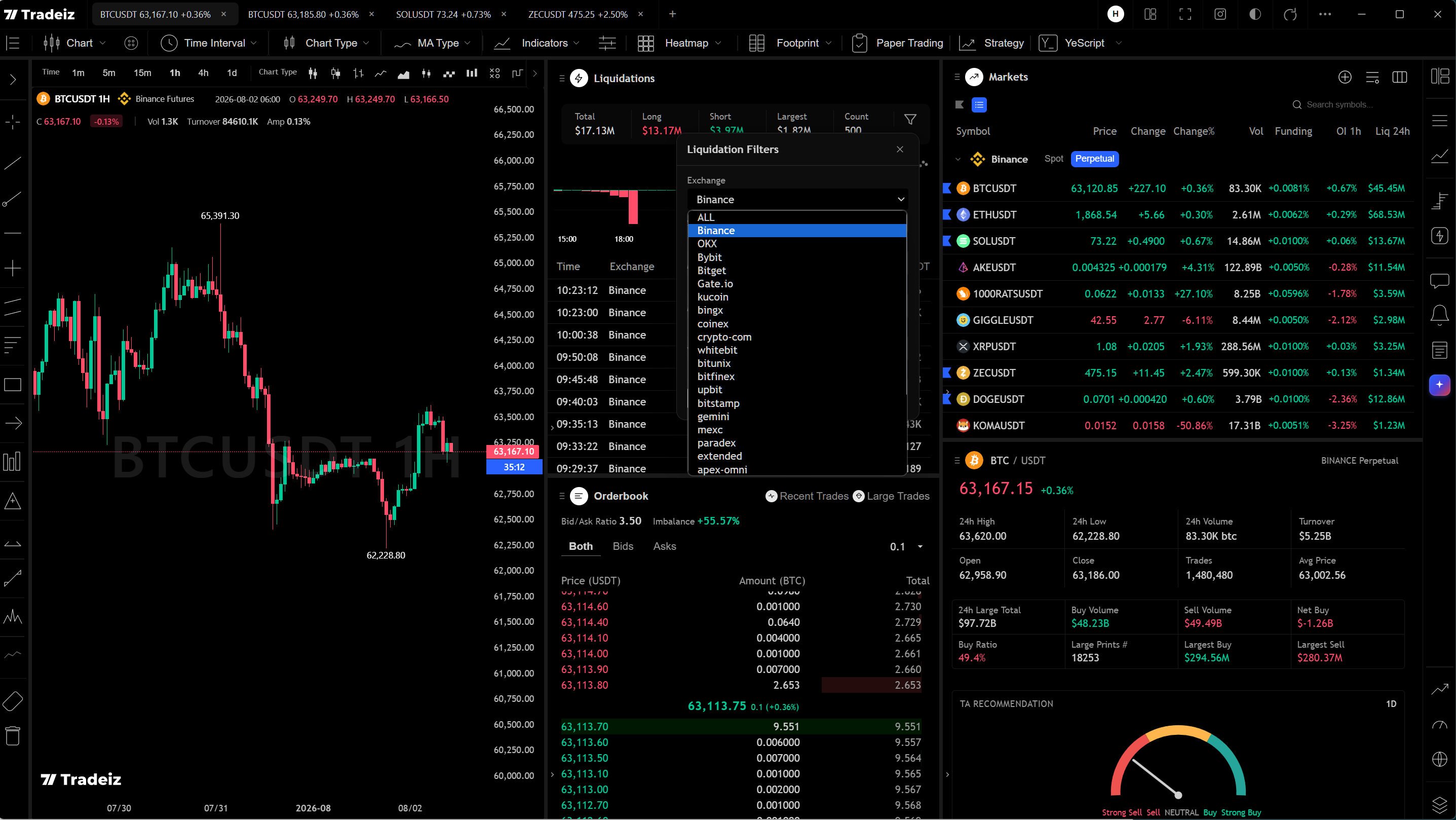Choose OKX in the exchange list
1456x820 pixels.
click(x=797, y=244)
